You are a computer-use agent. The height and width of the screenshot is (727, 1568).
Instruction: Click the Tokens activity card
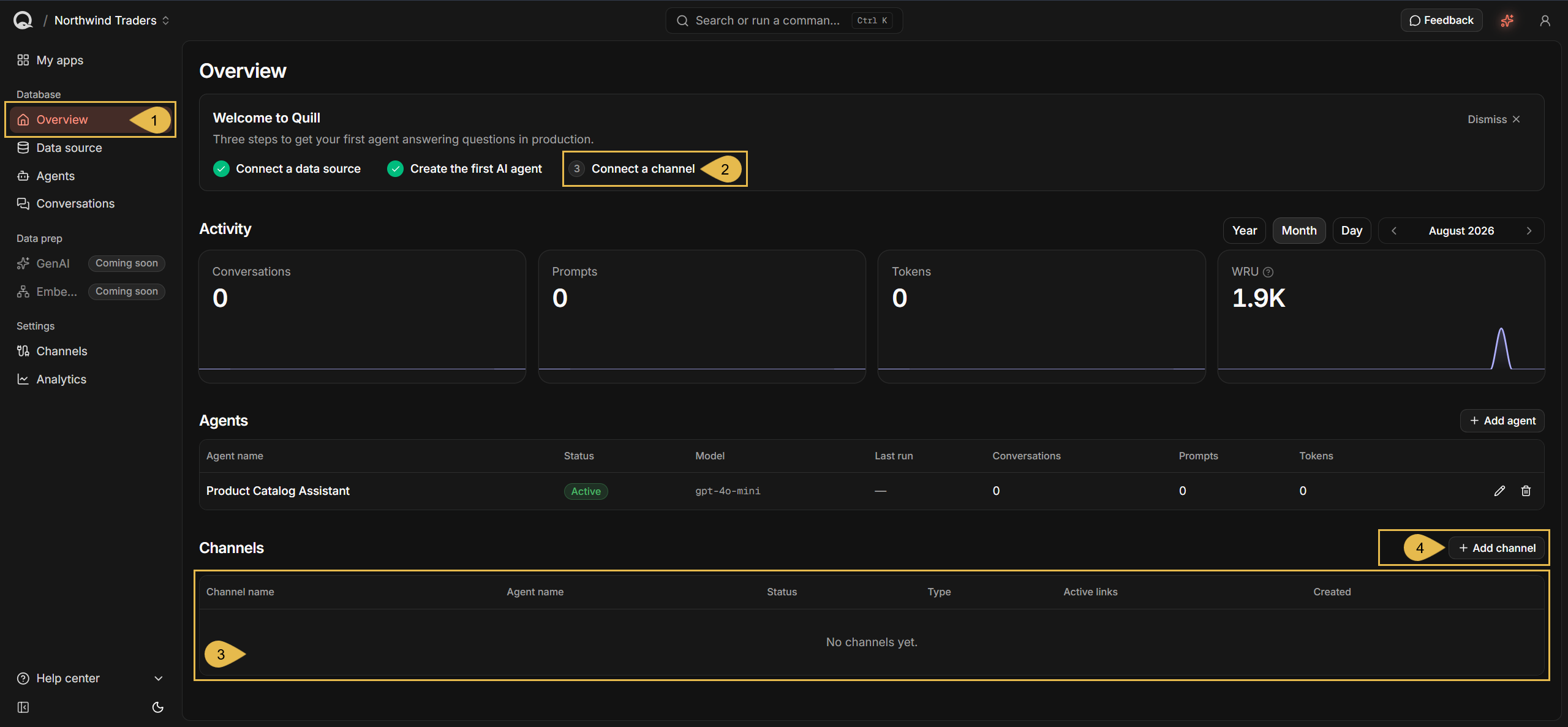pyautogui.click(x=1042, y=316)
